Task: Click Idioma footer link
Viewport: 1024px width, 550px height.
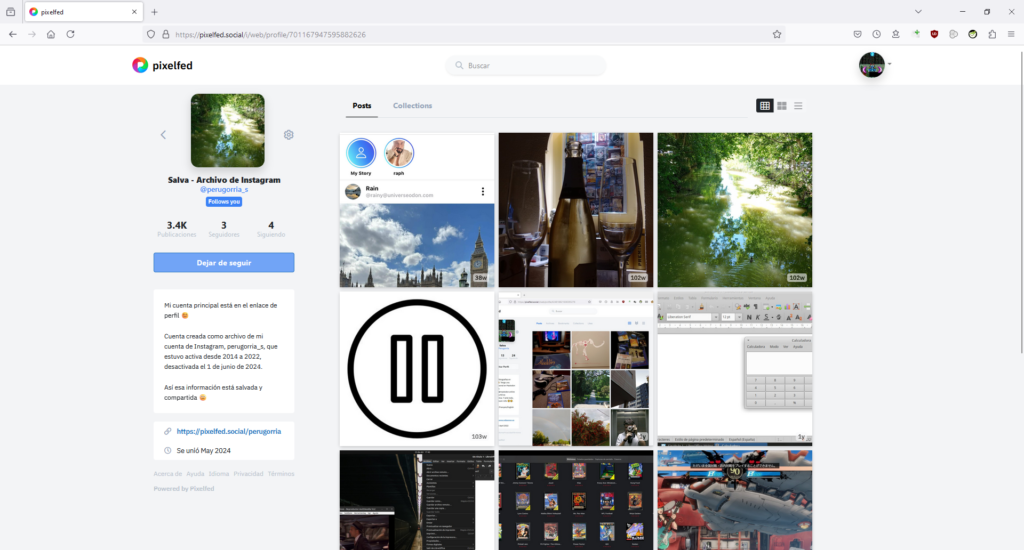Action: click(219, 474)
